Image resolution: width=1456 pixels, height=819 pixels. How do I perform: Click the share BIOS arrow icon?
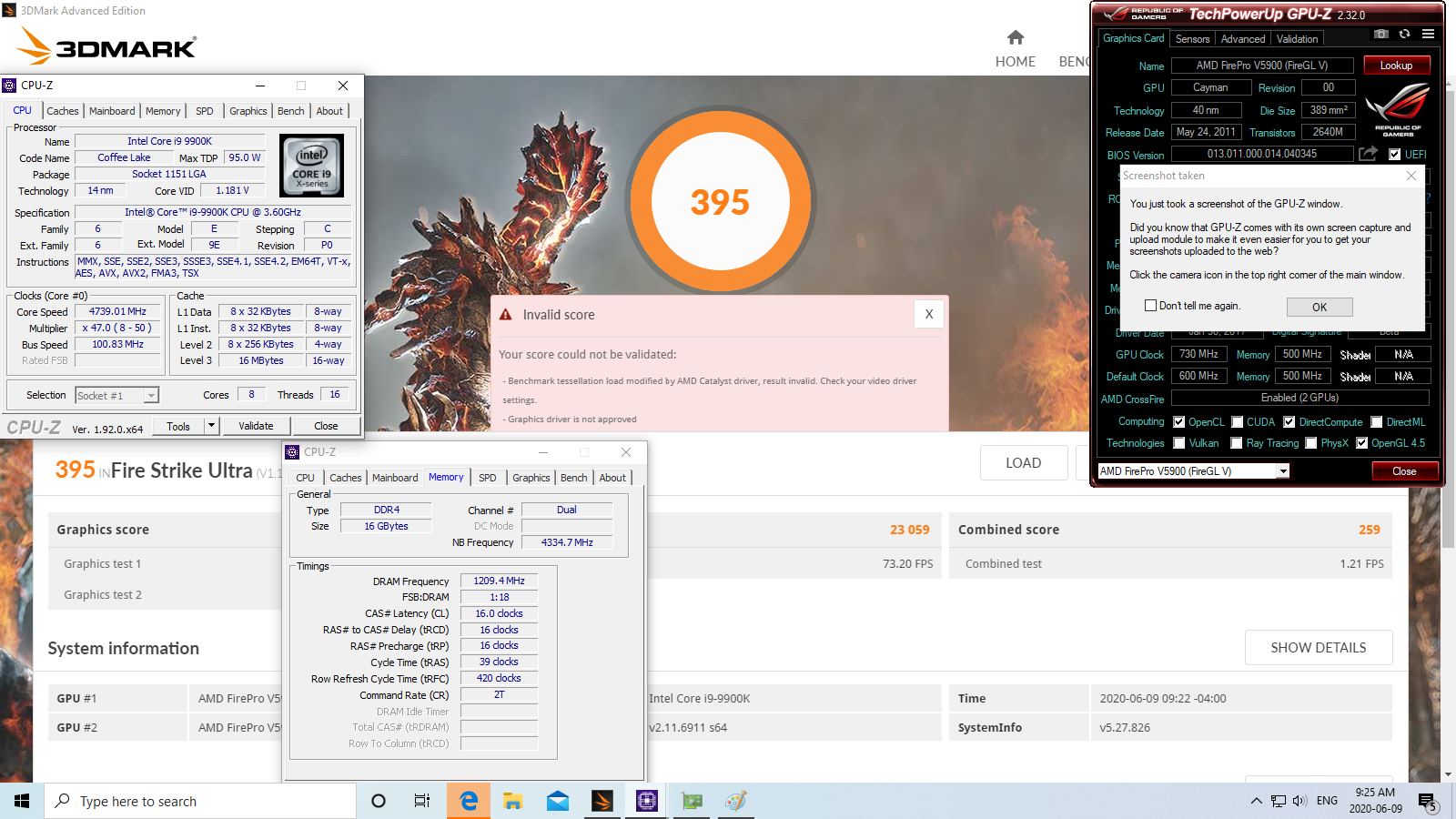pos(1368,154)
